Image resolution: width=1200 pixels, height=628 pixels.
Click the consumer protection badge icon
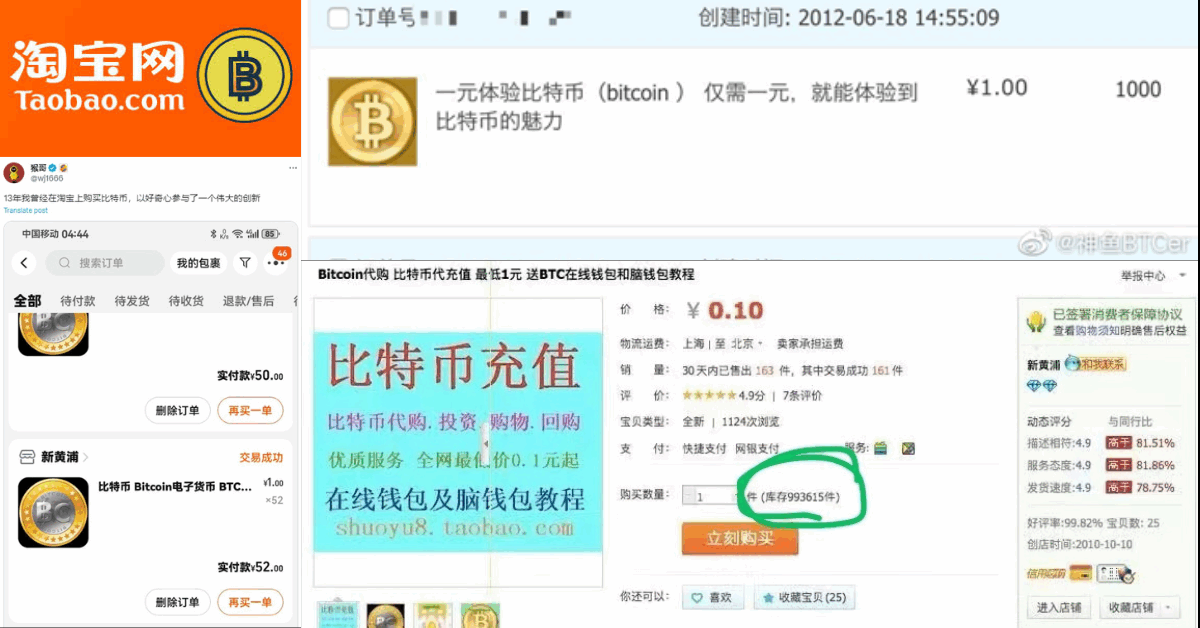pyautogui.click(x=1037, y=322)
